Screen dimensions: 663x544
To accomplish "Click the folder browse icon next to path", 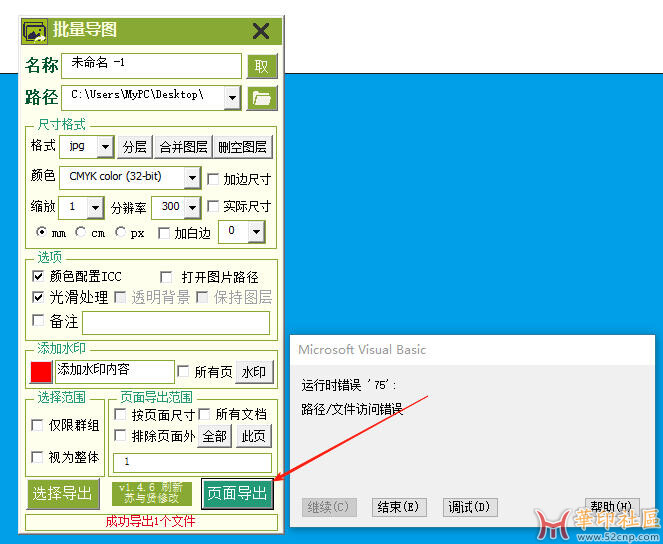I will click(261, 97).
